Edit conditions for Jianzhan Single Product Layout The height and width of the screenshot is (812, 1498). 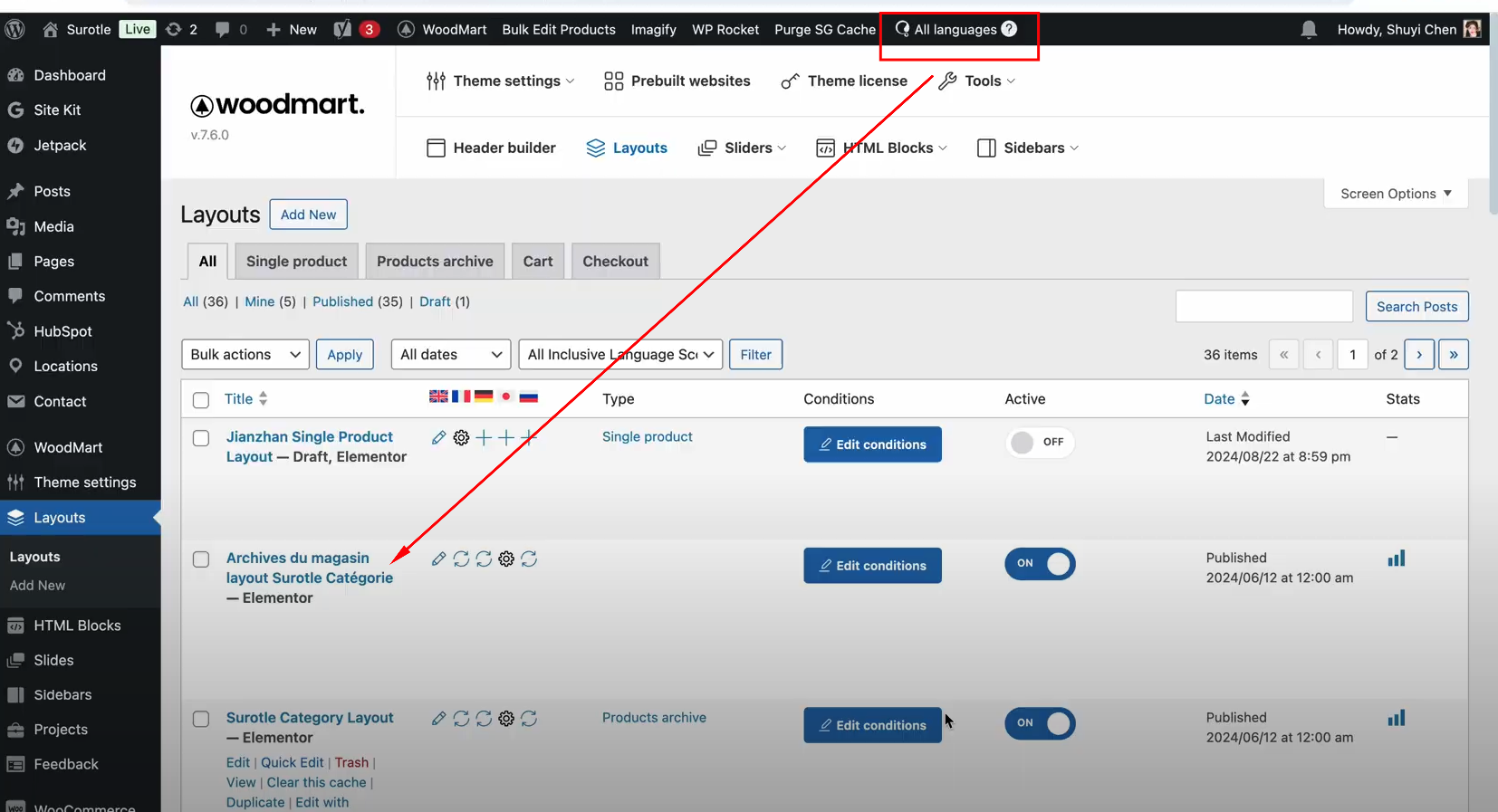point(872,444)
